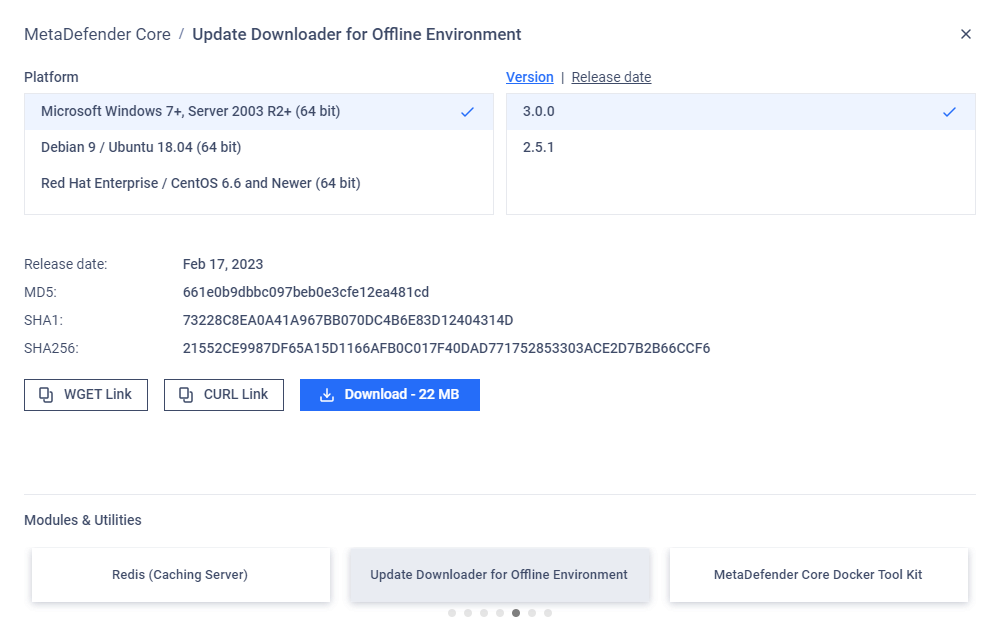Click the dialog title Update Downloader for Offline Environment
999x634 pixels.
[x=357, y=34]
